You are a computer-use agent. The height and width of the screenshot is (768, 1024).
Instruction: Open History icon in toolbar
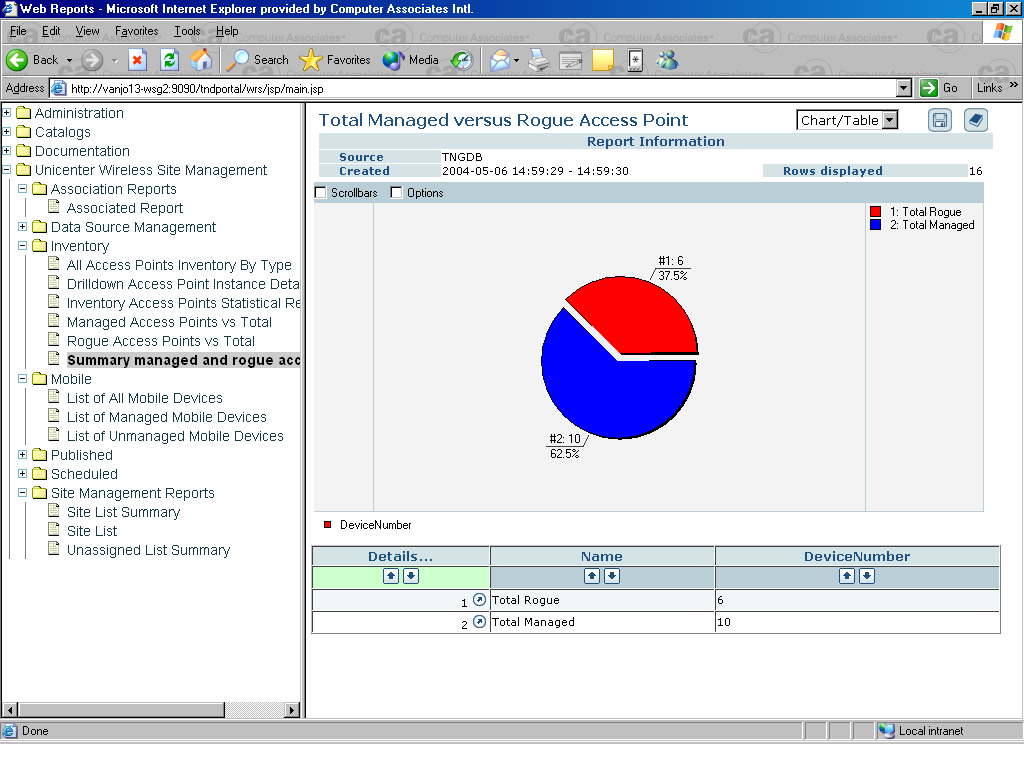pos(462,60)
